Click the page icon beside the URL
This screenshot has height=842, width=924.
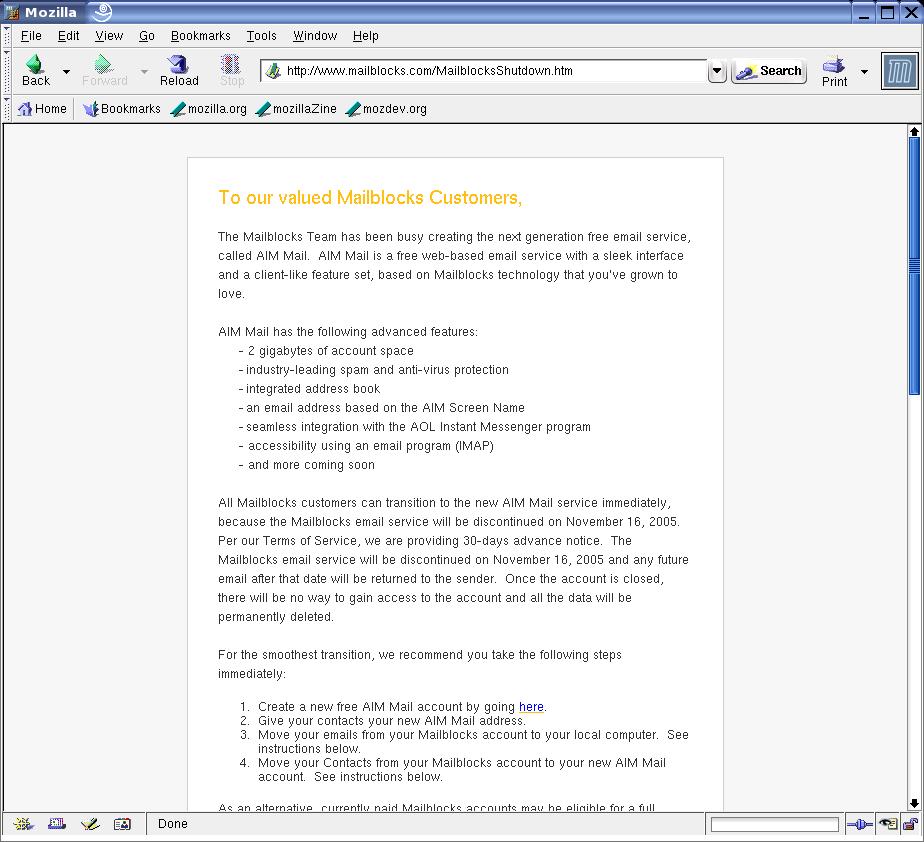pyautogui.click(x=273, y=71)
